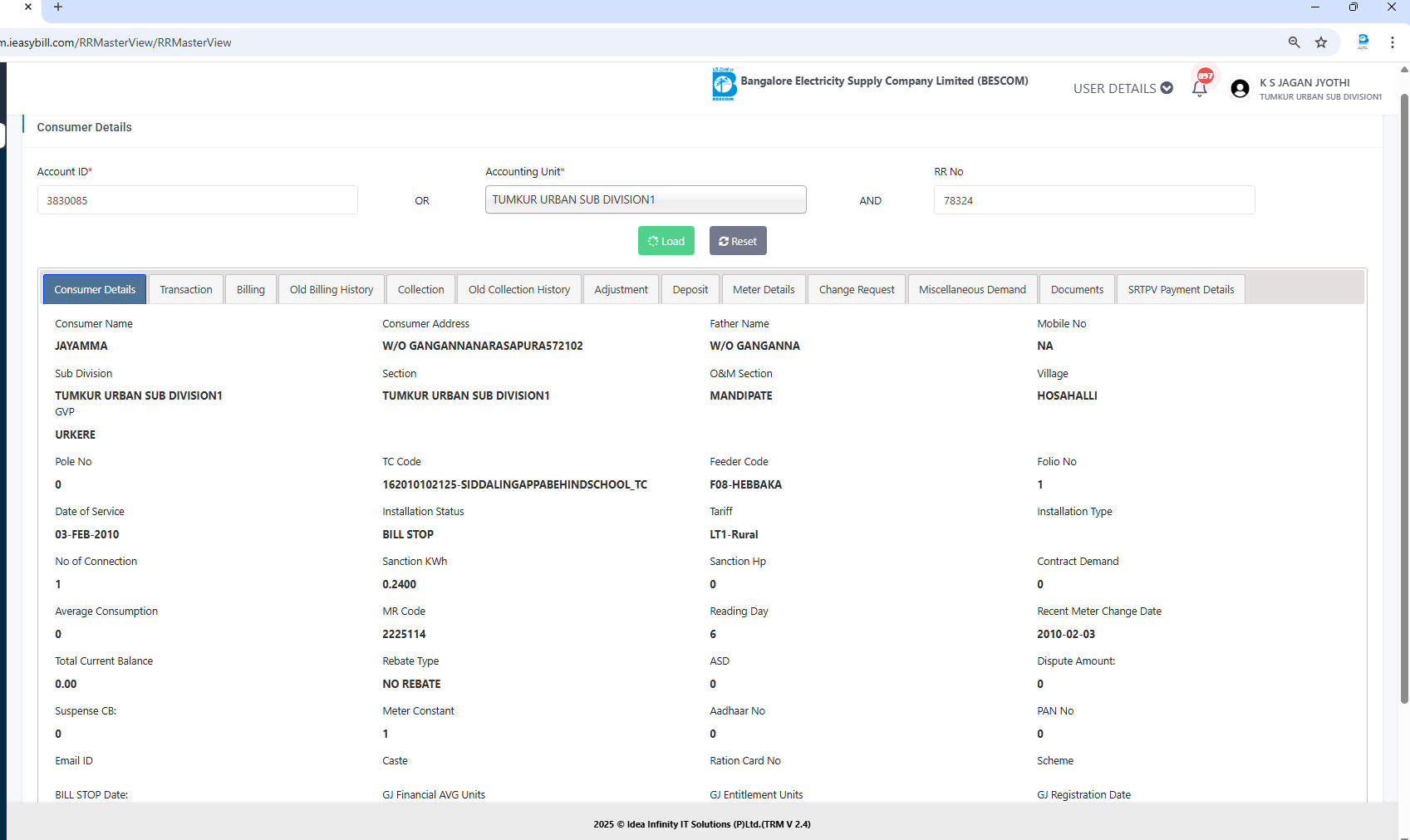Click the notification bell icon
Image resolution: width=1410 pixels, height=840 pixels.
pyautogui.click(x=1199, y=89)
